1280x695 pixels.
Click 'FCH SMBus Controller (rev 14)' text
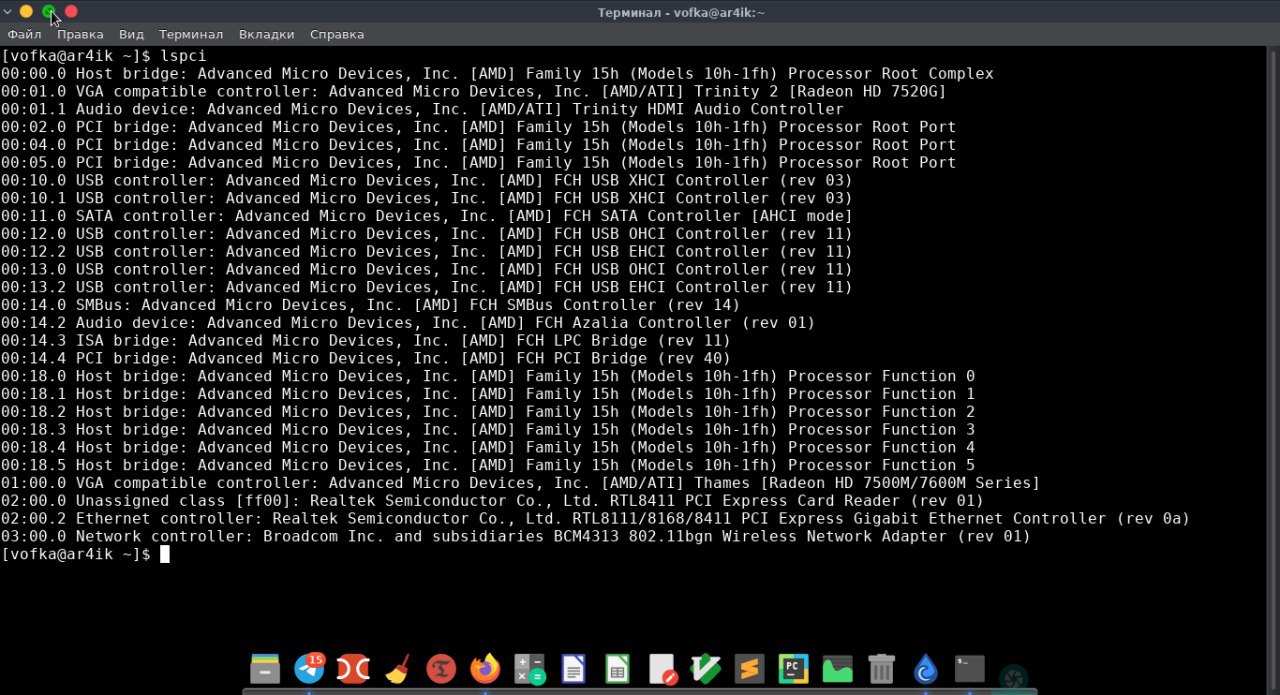[605, 305]
